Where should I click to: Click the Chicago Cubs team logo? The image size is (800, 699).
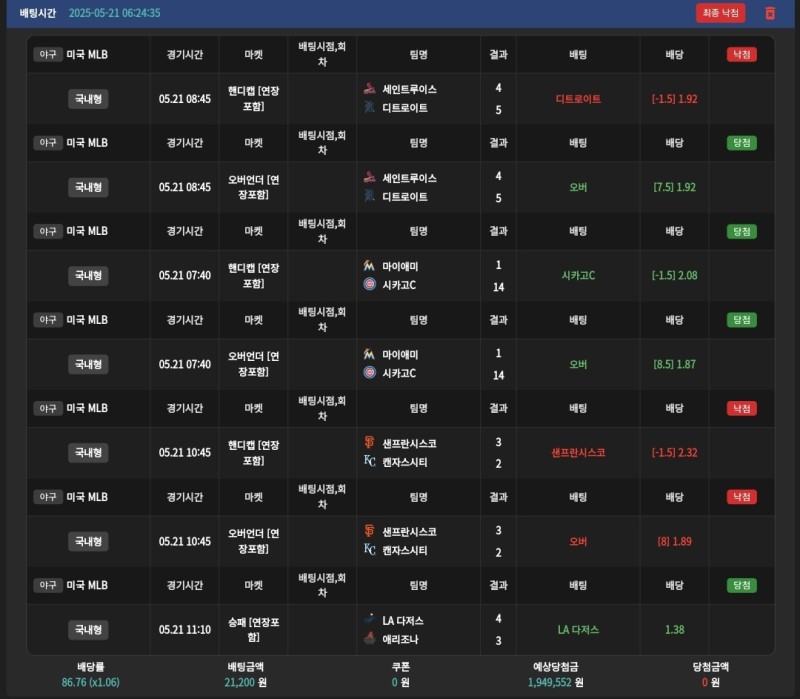(x=370, y=285)
